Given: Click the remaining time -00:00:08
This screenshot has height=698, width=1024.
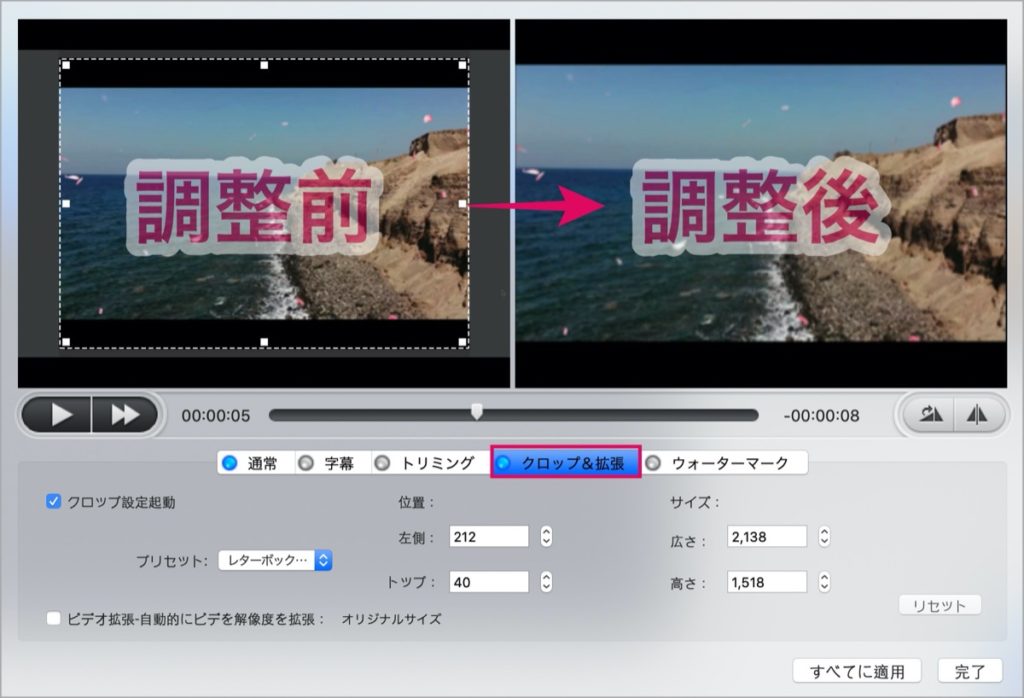Looking at the screenshot, I should [x=821, y=416].
